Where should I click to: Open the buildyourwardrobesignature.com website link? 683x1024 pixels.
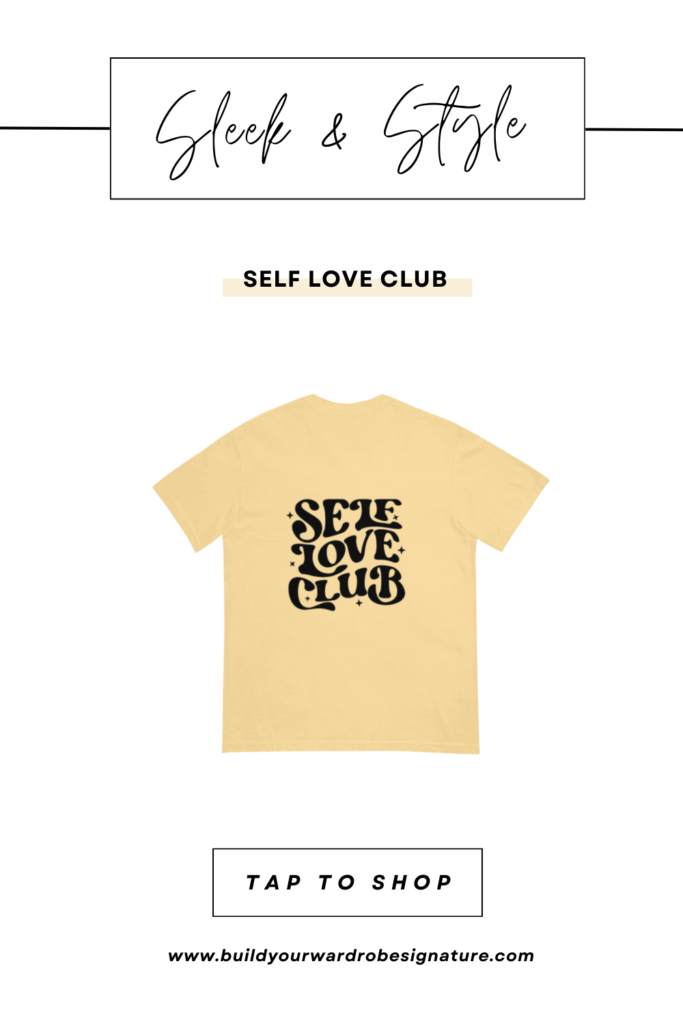tap(351, 956)
